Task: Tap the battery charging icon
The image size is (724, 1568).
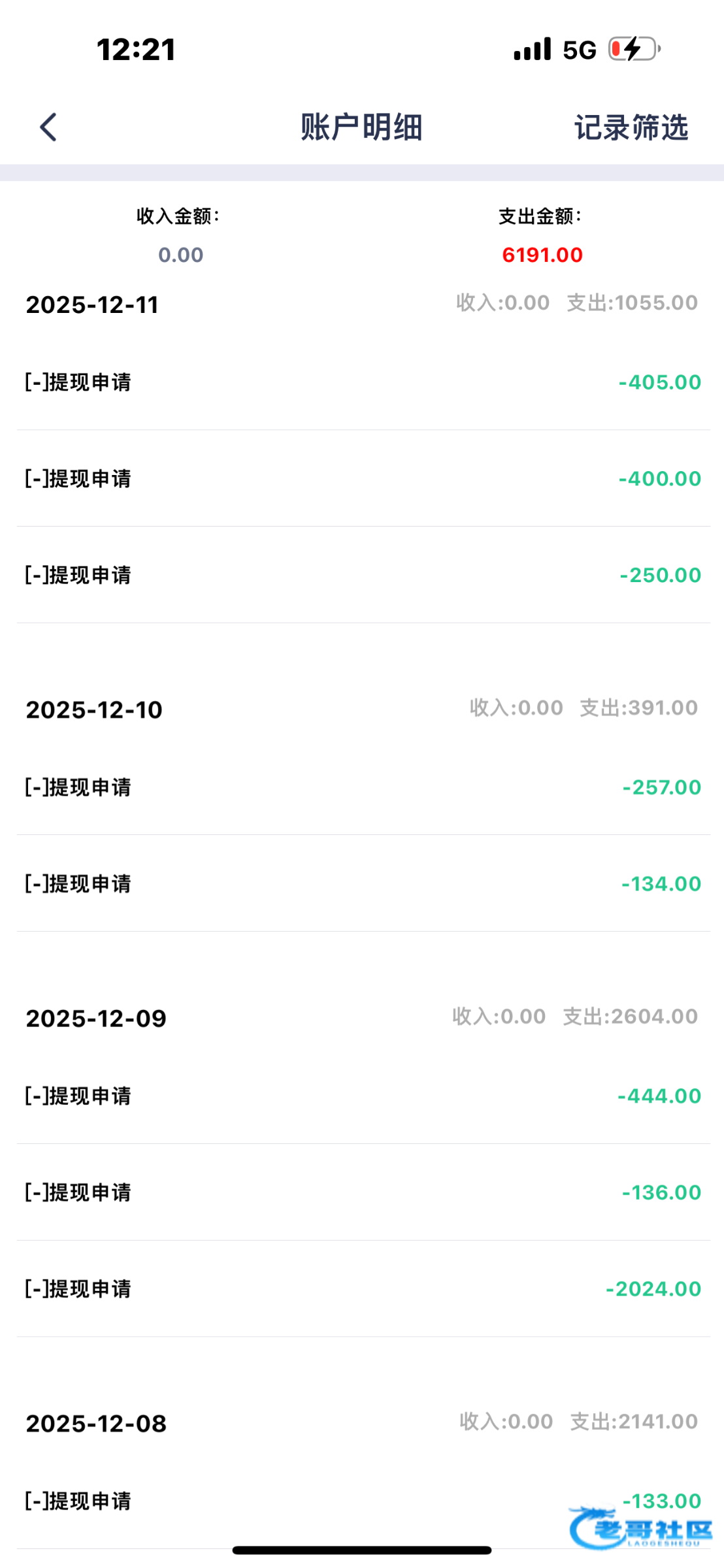Action: tap(634, 49)
